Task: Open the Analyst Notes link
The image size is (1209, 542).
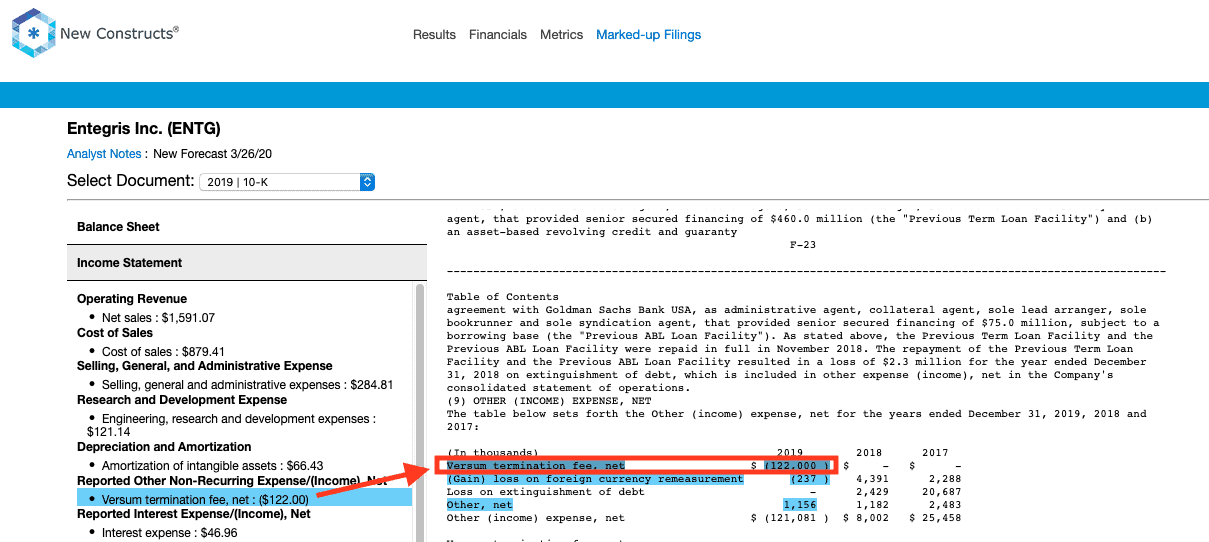Action: (105, 154)
